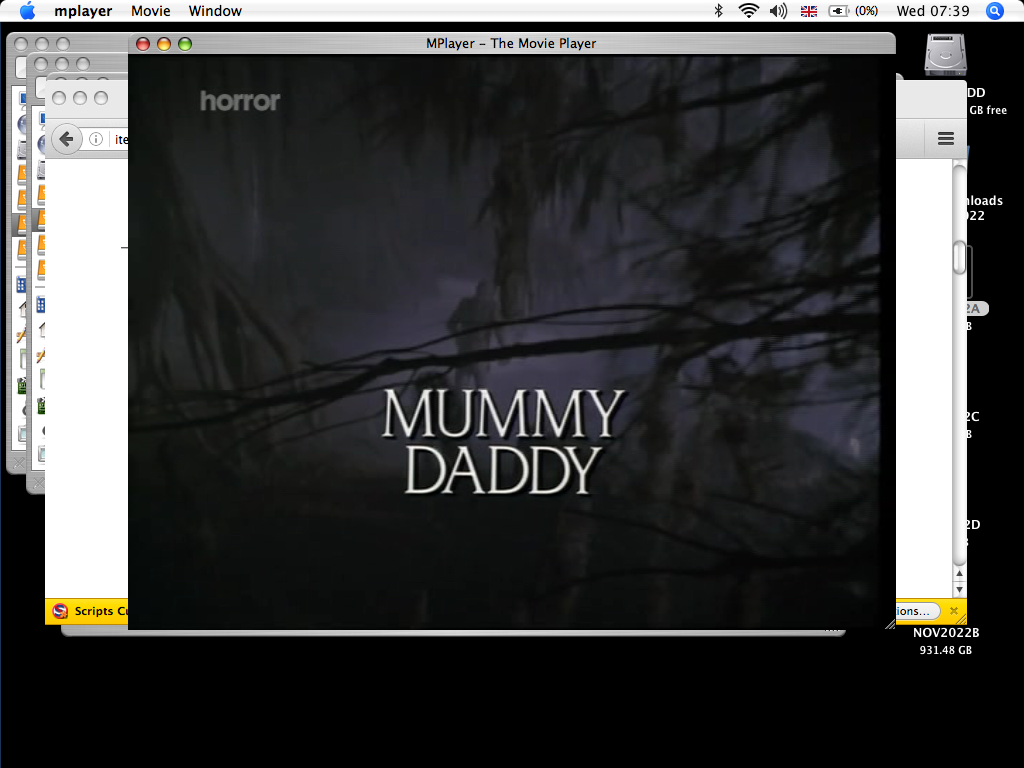This screenshot has width=1024, height=768.
Task: Click the Mummy Daddy video frame
Action: (x=511, y=342)
